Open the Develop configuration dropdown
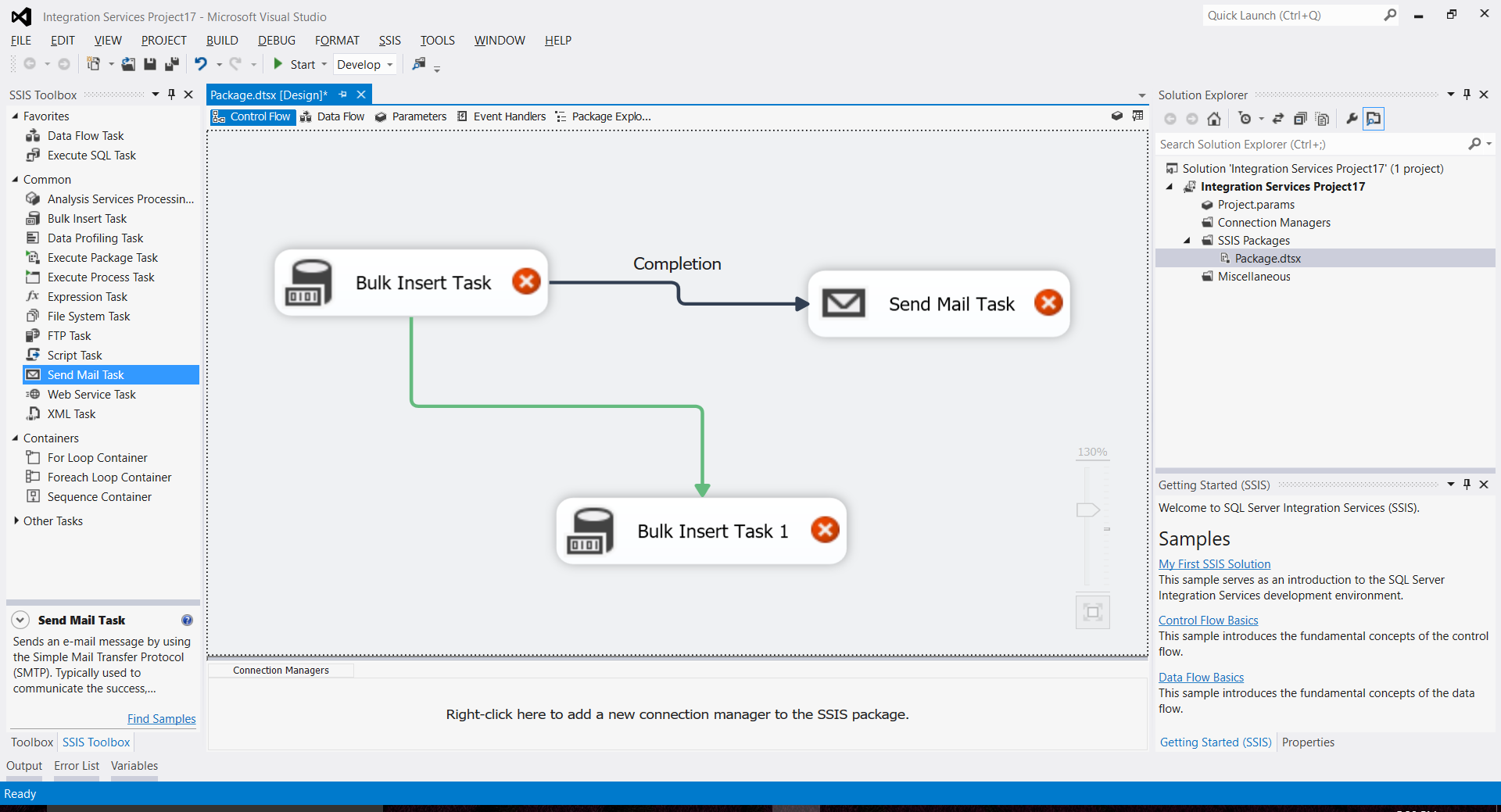Screen dimensions: 1501x812 [389, 65]
